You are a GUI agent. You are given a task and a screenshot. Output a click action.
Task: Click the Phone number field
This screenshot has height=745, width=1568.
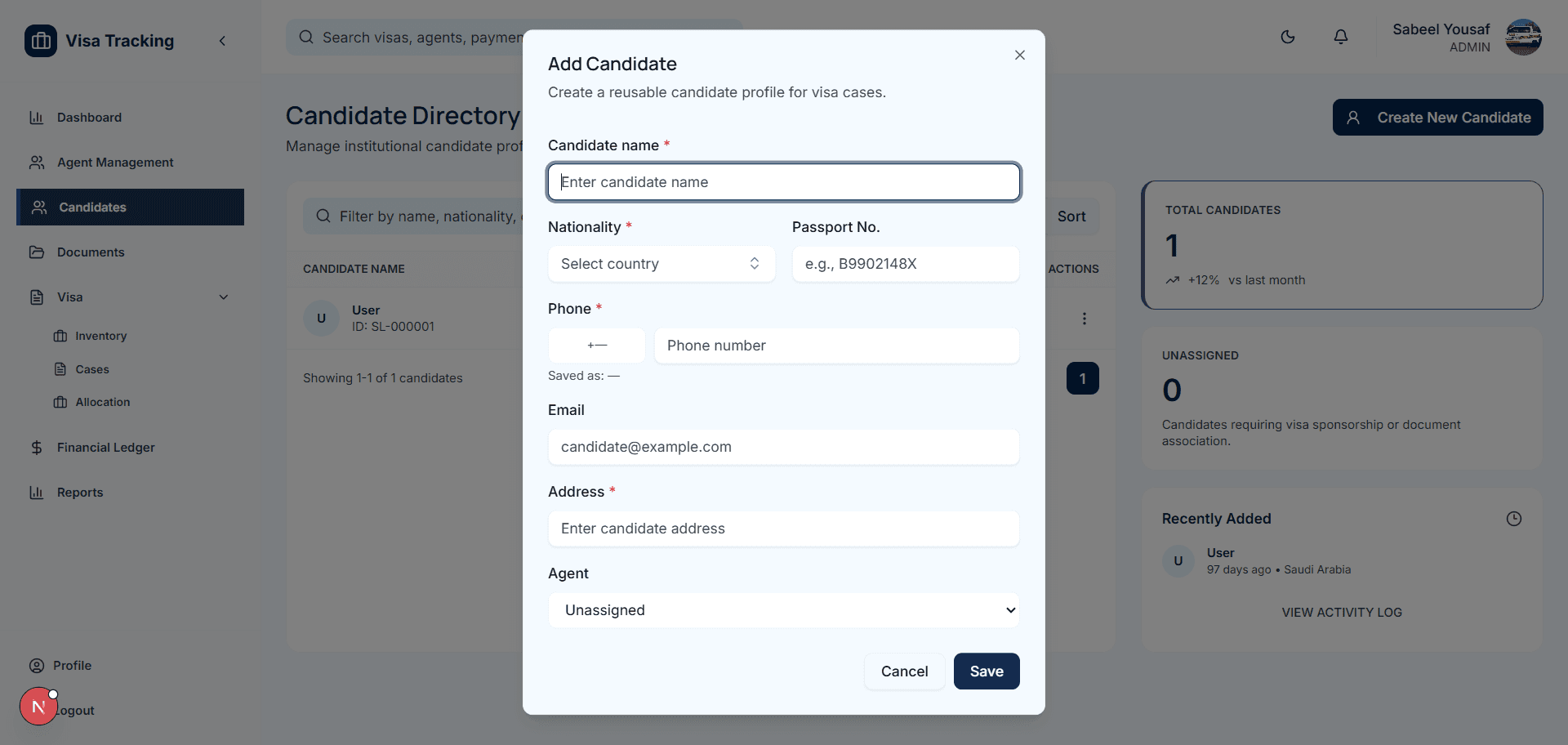[x=837, y=346]
